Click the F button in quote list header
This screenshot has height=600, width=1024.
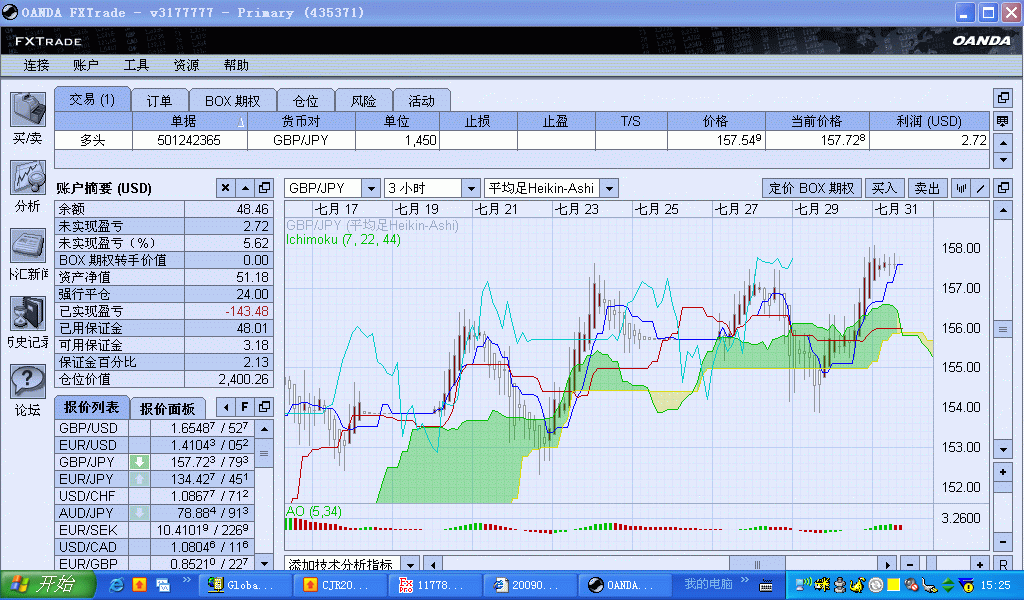pyautogui.click(x=245, y=407)
